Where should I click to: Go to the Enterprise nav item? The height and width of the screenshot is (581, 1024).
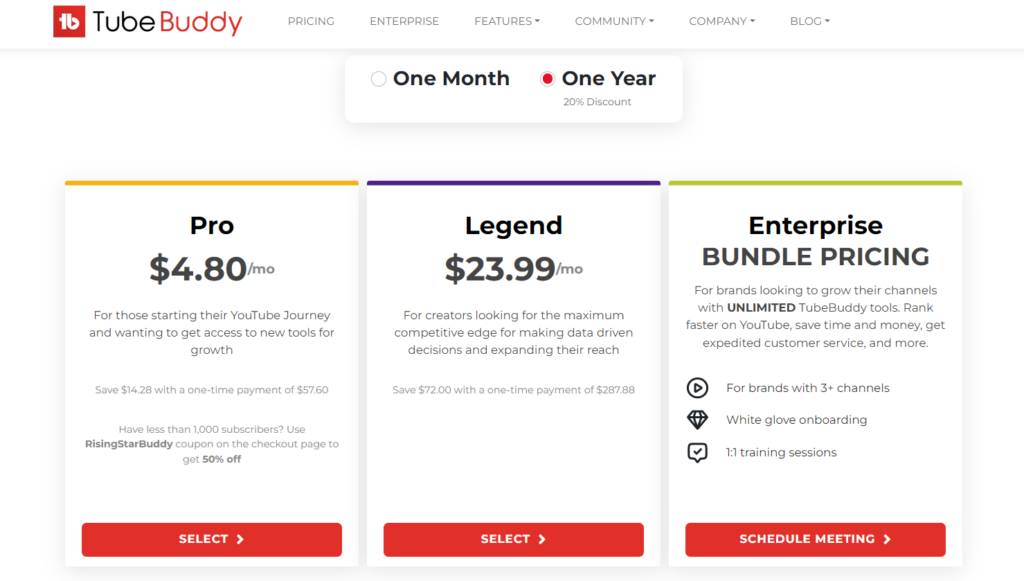[x=404, y=21]
